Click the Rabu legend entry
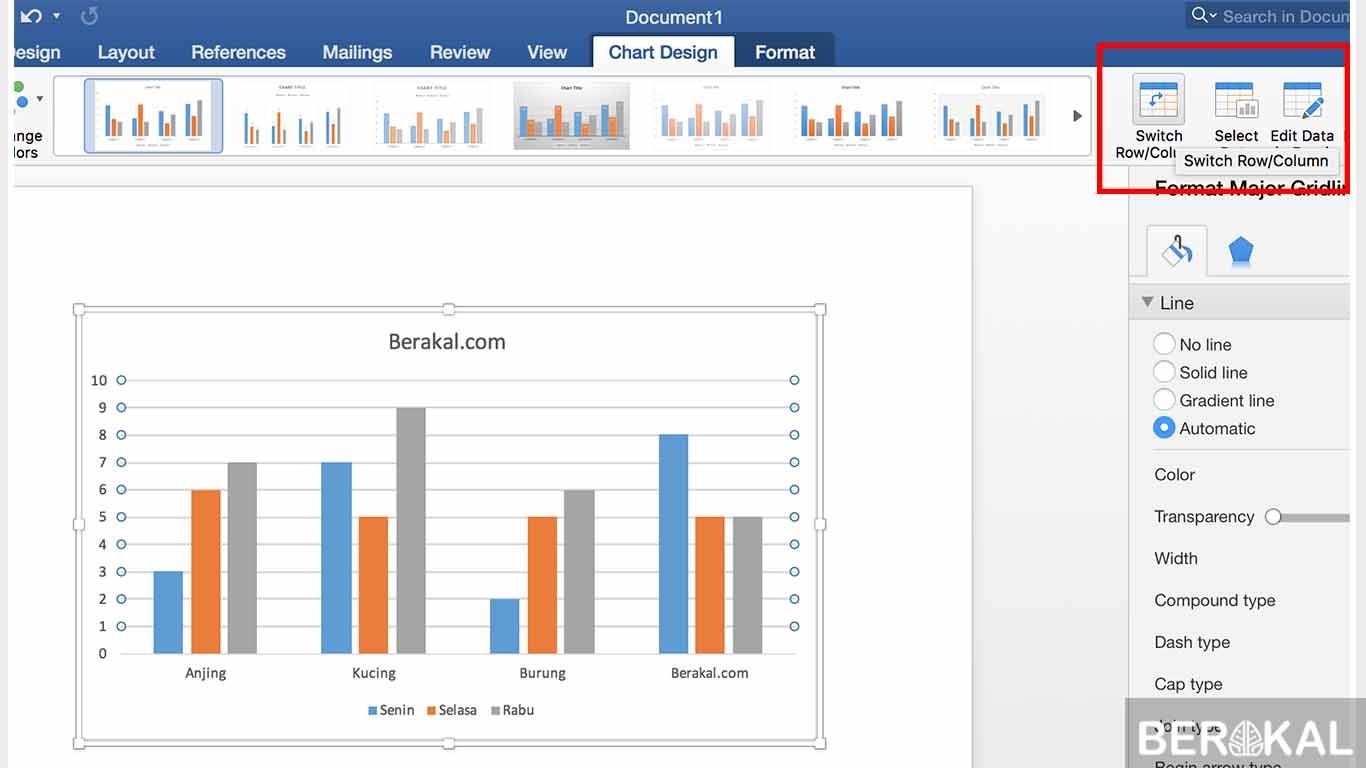Image resolution: width=1366 pixels, height=768 pixels. tap(512, 710)
